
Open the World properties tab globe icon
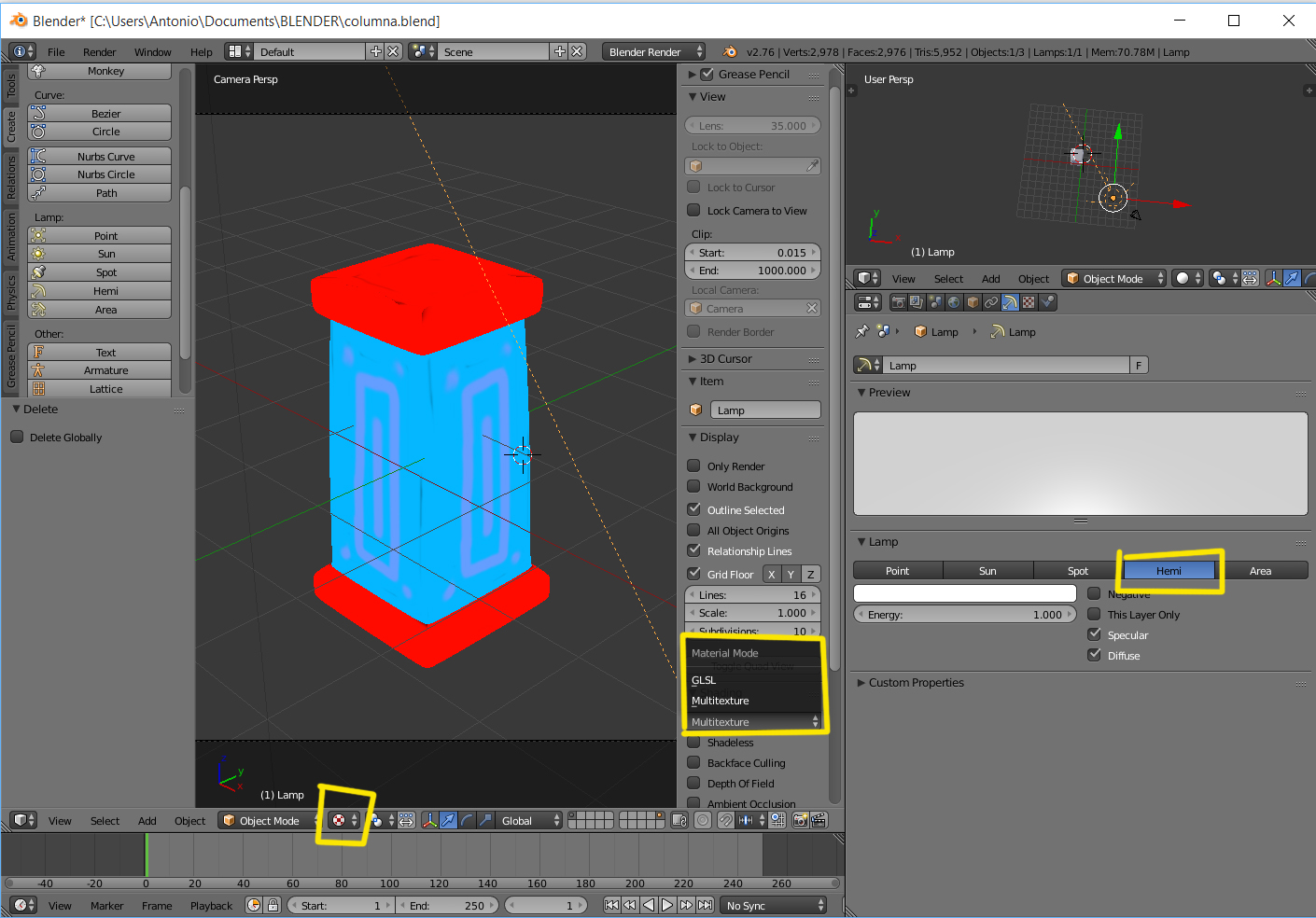(954, 302)
